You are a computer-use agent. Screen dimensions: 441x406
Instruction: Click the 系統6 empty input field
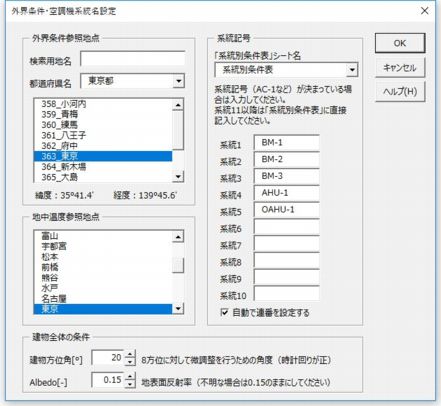(287, 227)
